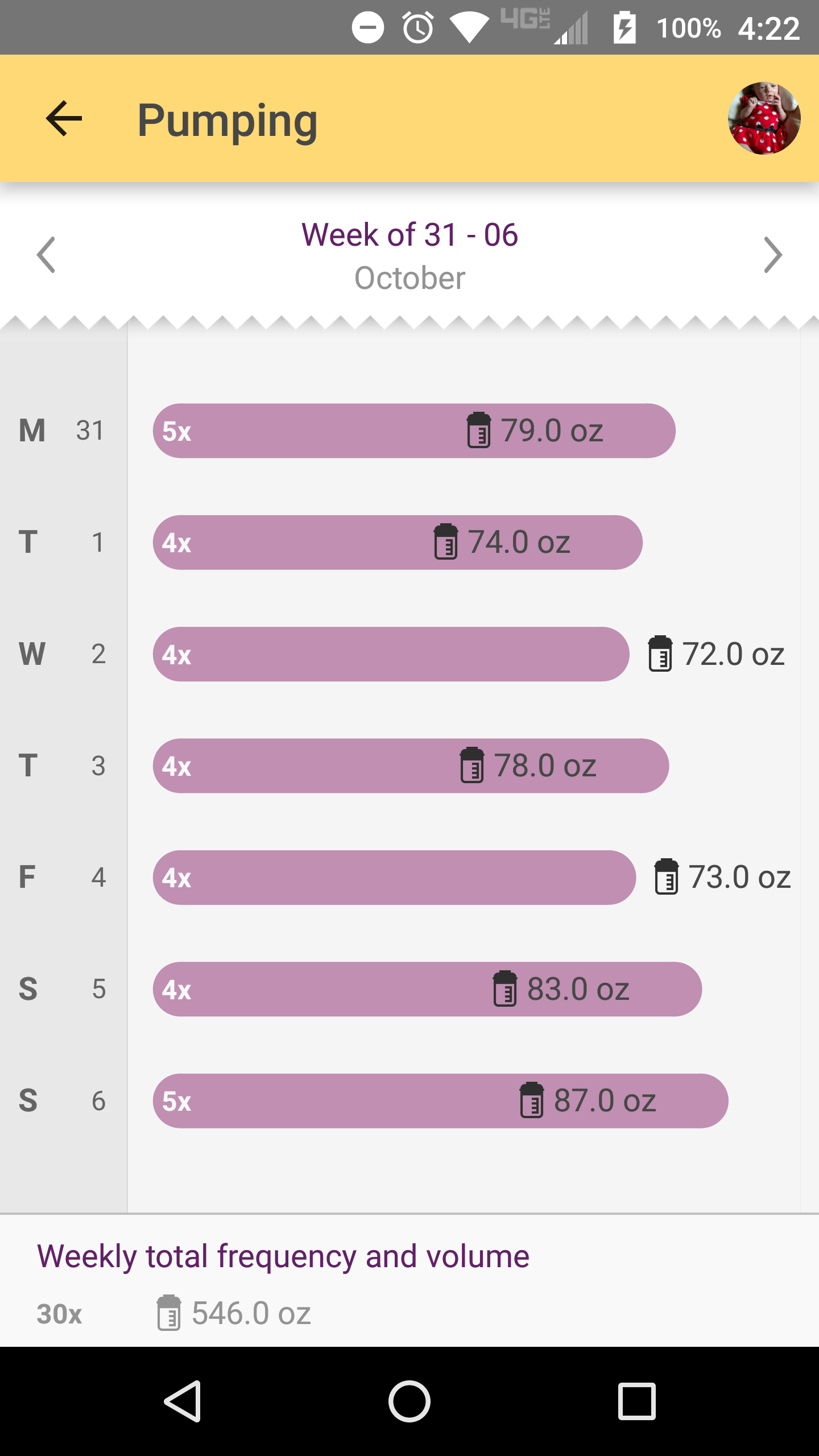The width and height of the screenshot is (819, 1456).
Task: Tap the bottle icon beside 73.0 oz
Action: [666, 877]
